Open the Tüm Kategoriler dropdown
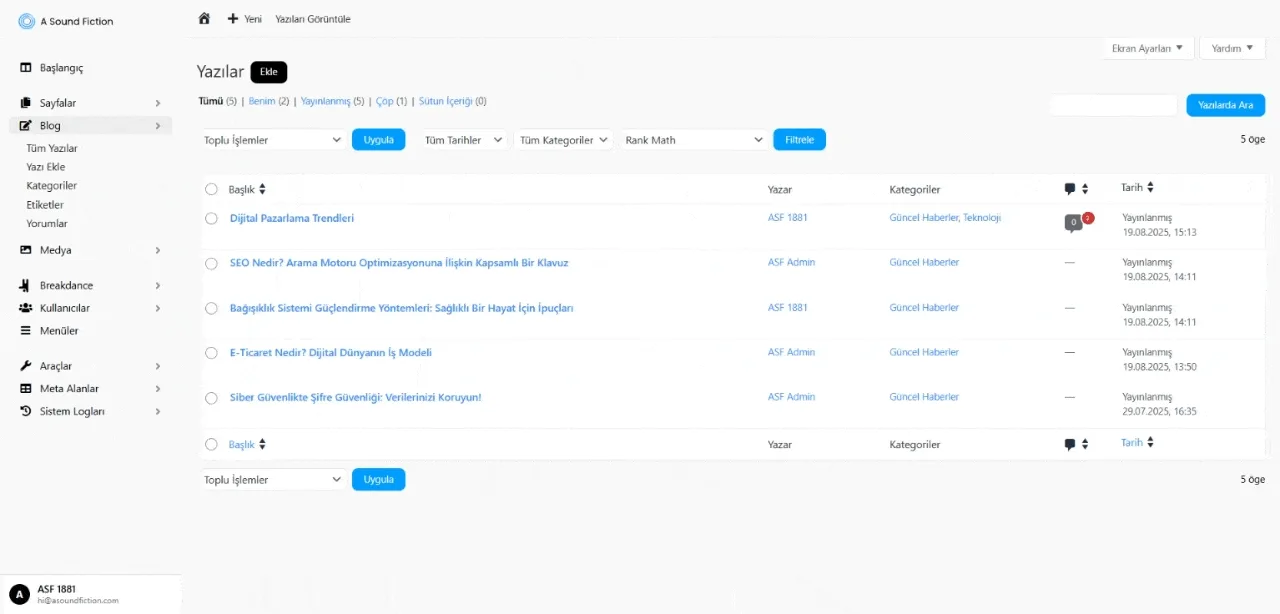This screenshot has width=1280, height=614. click(564, 140)
